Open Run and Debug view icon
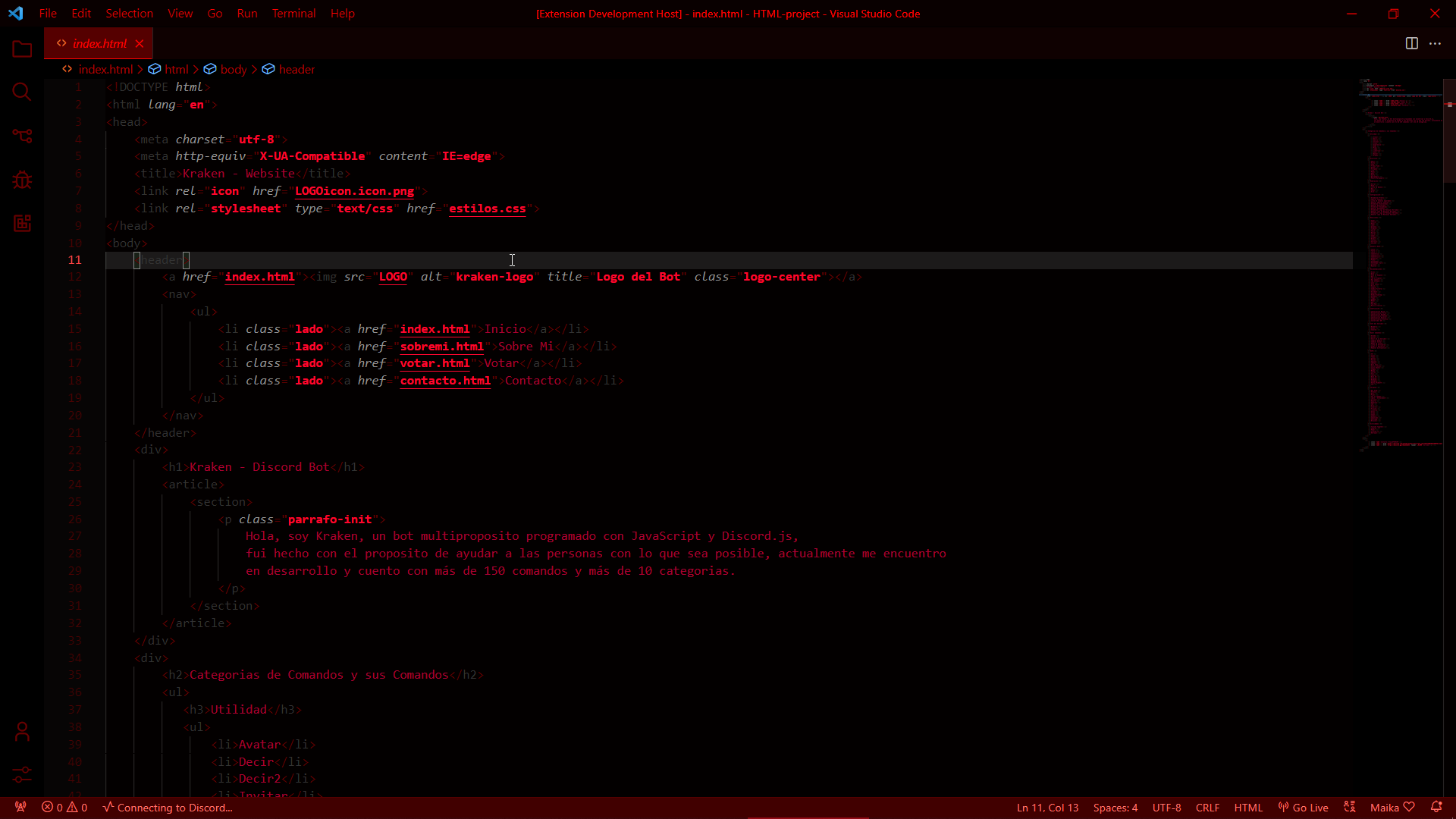Image resolution: width=1456 pixels, height=819 pixels. [x=22, y=180]
